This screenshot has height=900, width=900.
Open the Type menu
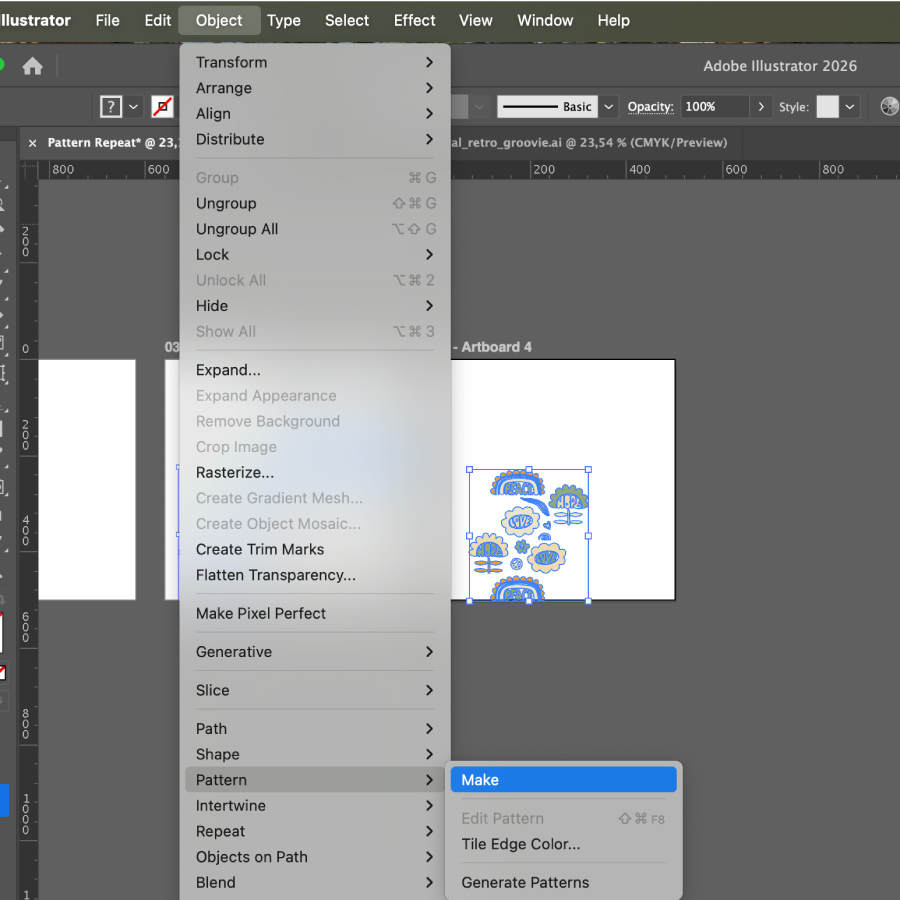pos(284,21)
